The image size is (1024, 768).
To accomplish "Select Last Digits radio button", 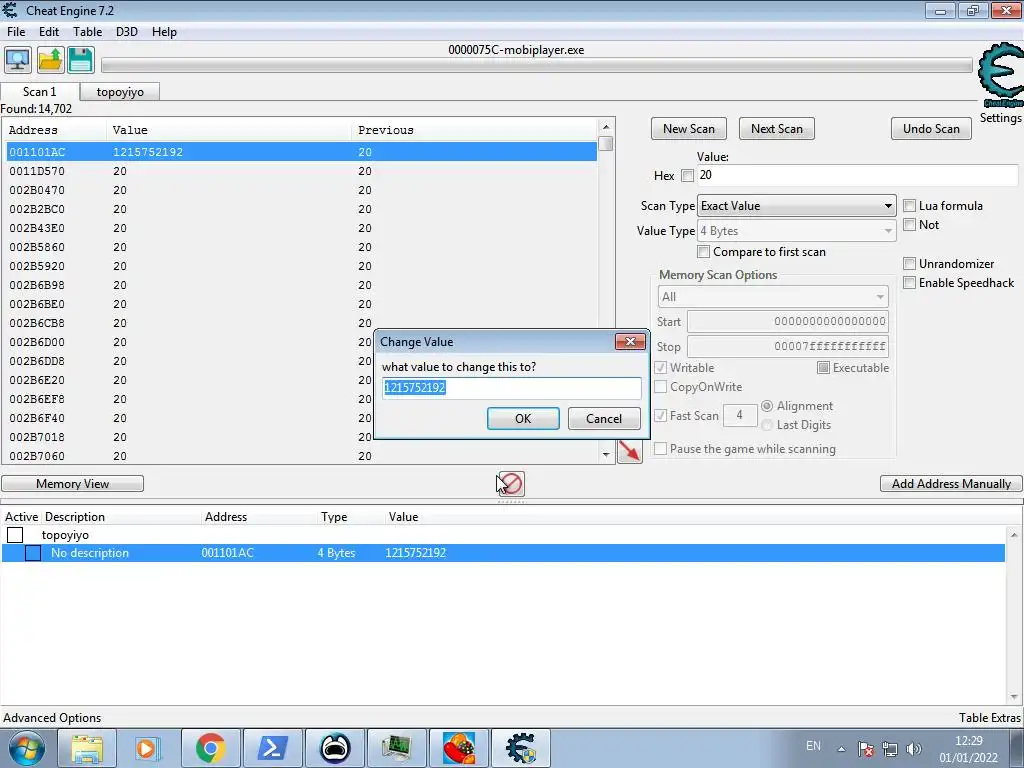I will 767,425.
